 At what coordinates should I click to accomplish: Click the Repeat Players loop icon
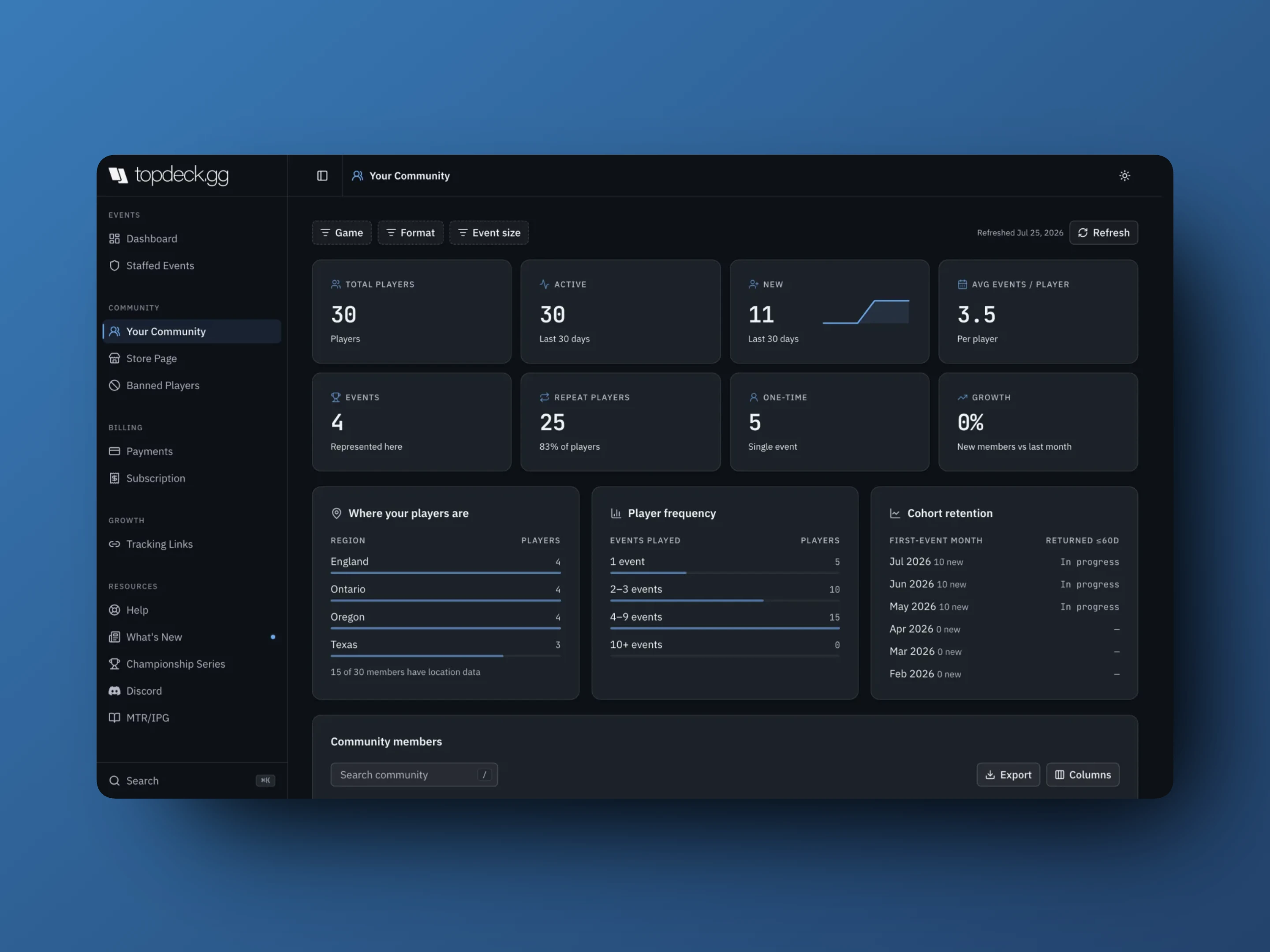click(x=544, y=397)
